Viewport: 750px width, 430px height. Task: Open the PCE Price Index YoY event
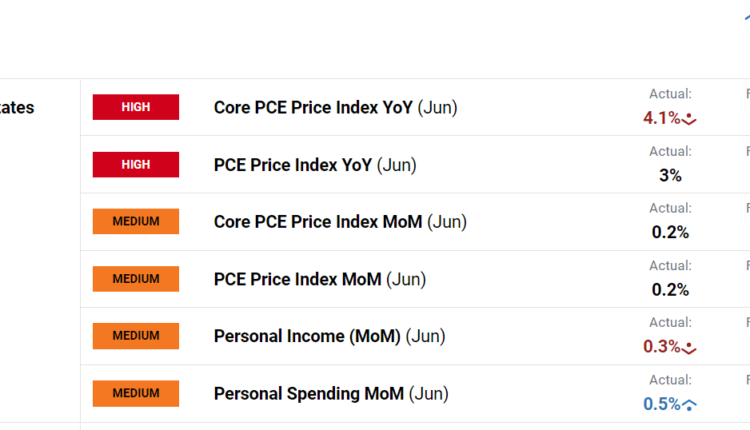(x=315, y=164)
